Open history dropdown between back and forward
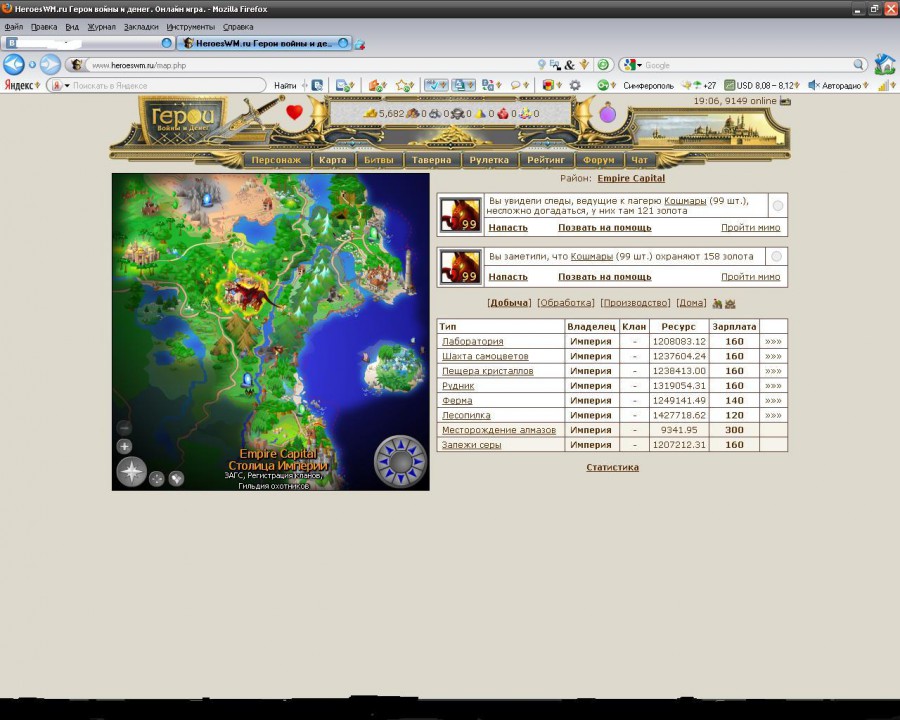The width and height of the screenshot is (900, 720). coord(32,64)
